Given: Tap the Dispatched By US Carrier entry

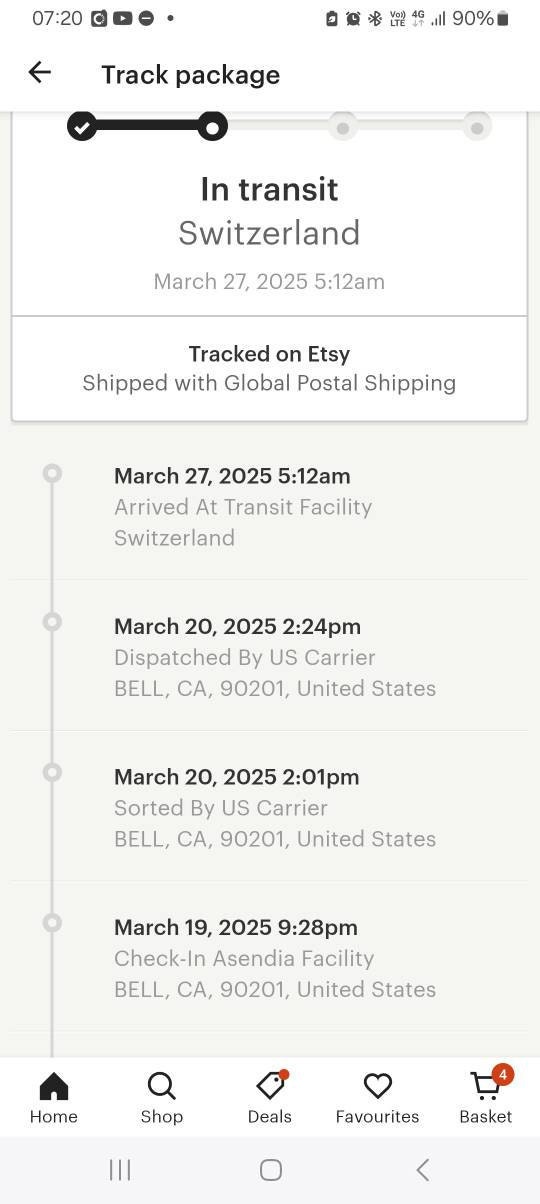Looking at the screenshot, I should point(270,656).
